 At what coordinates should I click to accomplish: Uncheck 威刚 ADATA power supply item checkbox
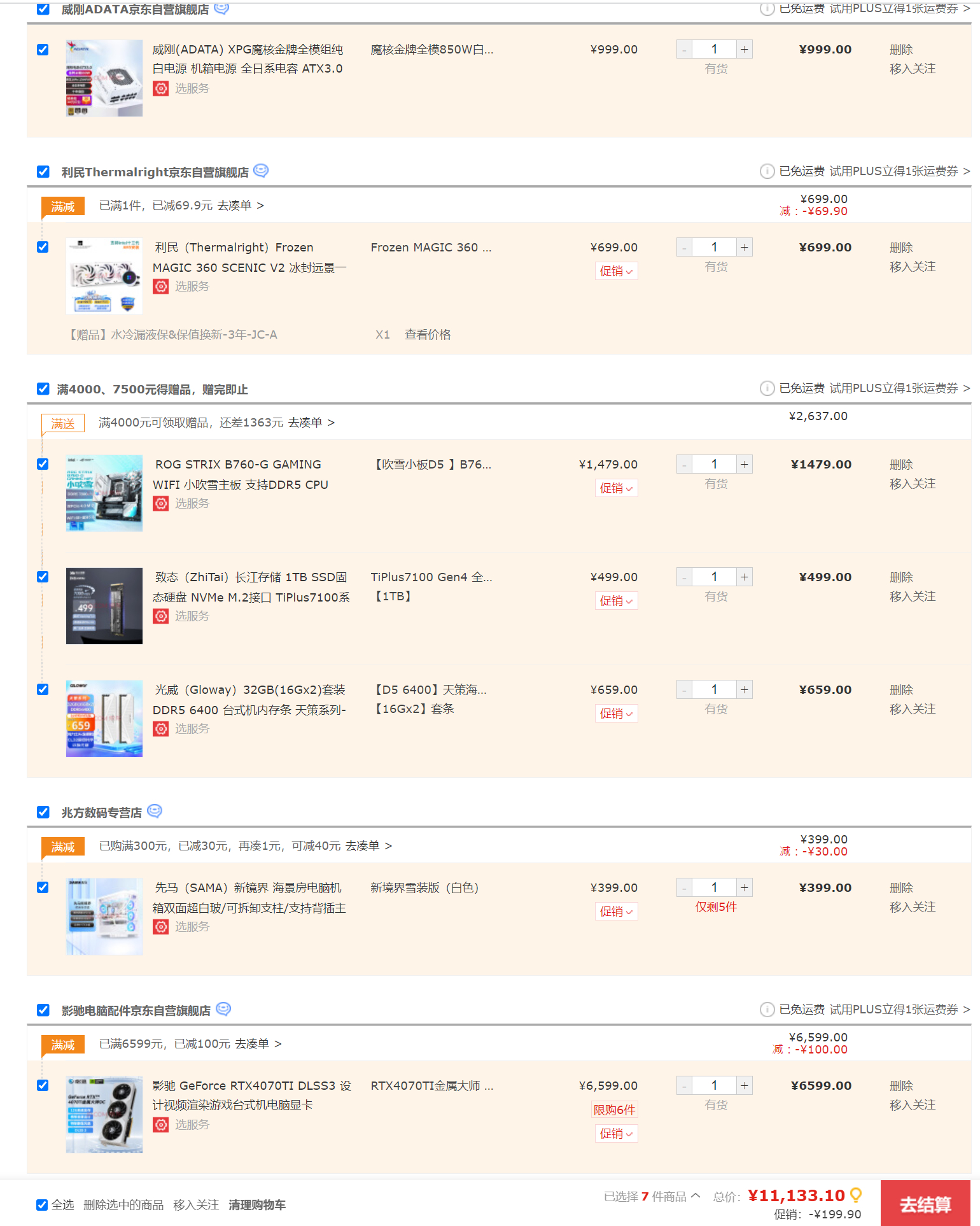[x=43, y=50]
